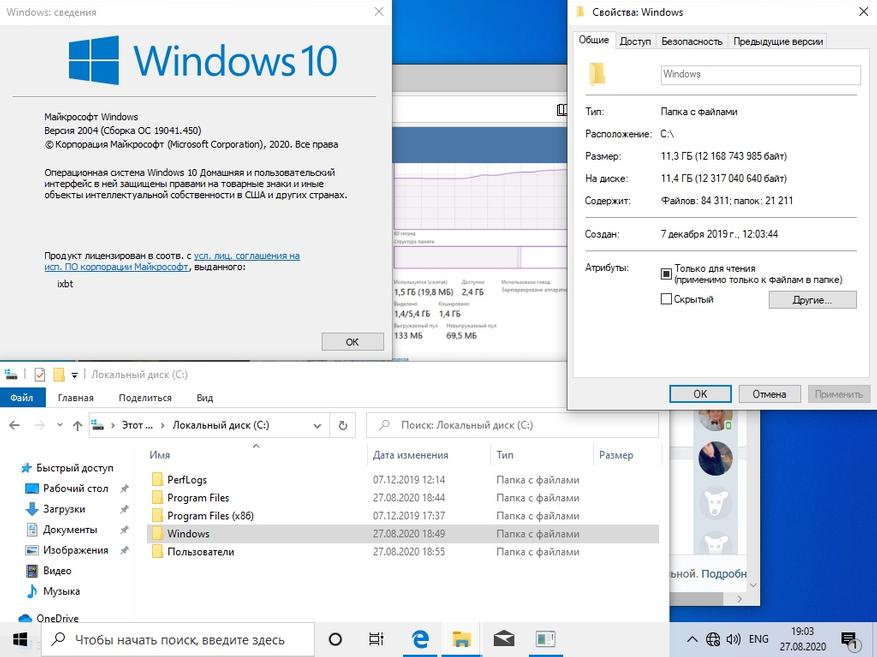The height and width of the screenshot is (657, 877).
Task: Open the Поделиться ribbon tab
Action: (145, 398)
